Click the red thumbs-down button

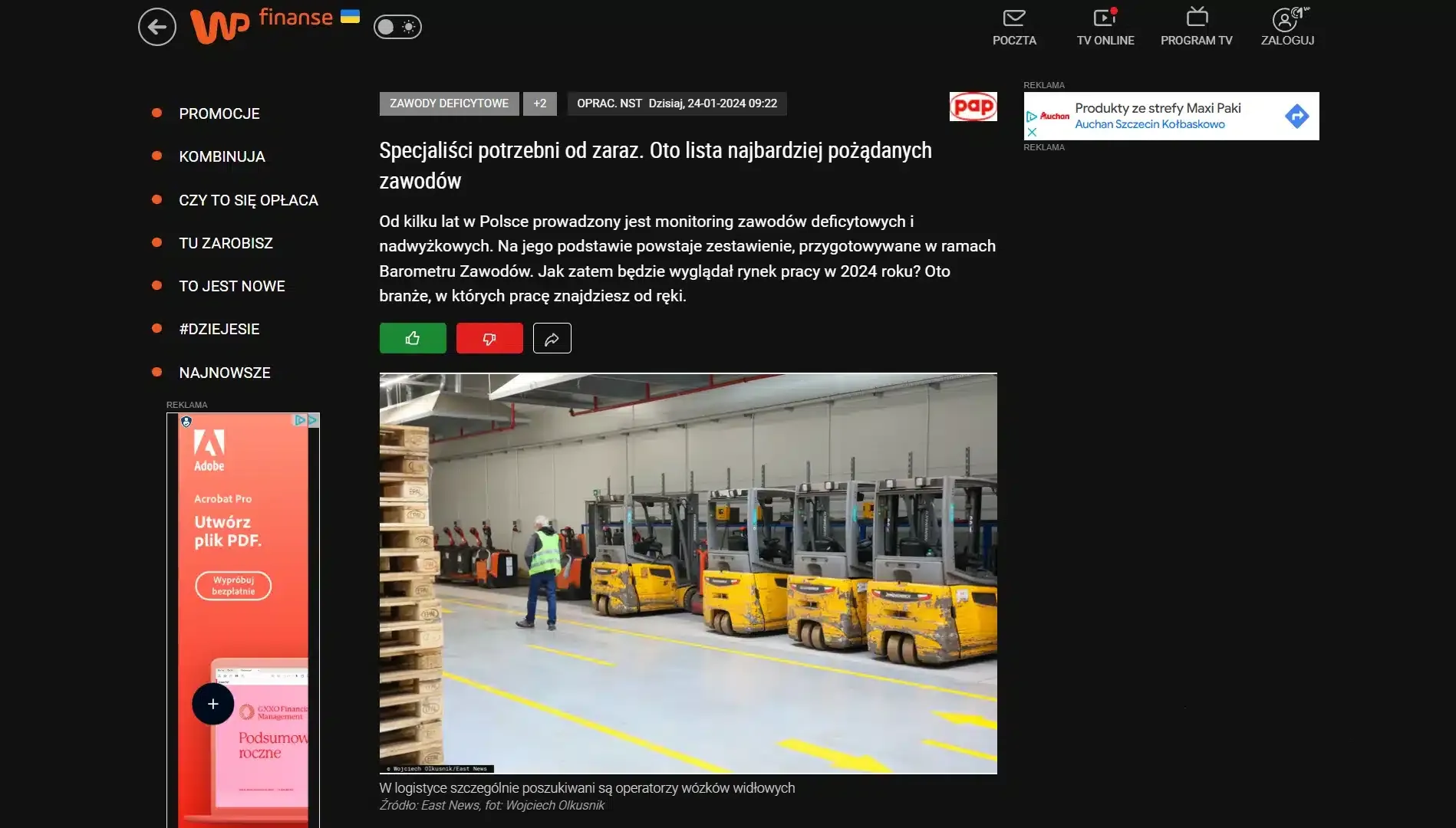[x=489, y=338]
